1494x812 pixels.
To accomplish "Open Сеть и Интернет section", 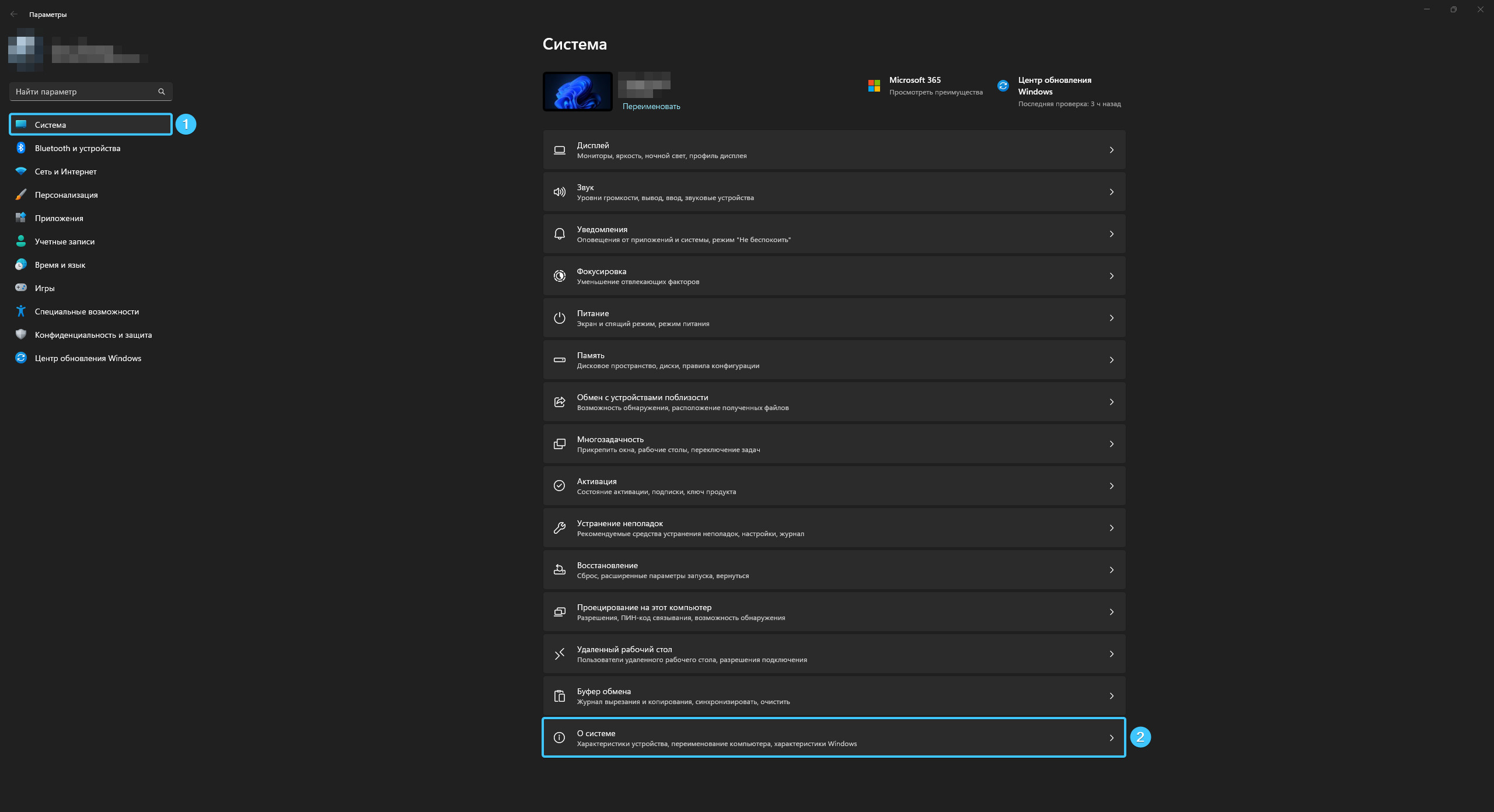I will 90,171.
